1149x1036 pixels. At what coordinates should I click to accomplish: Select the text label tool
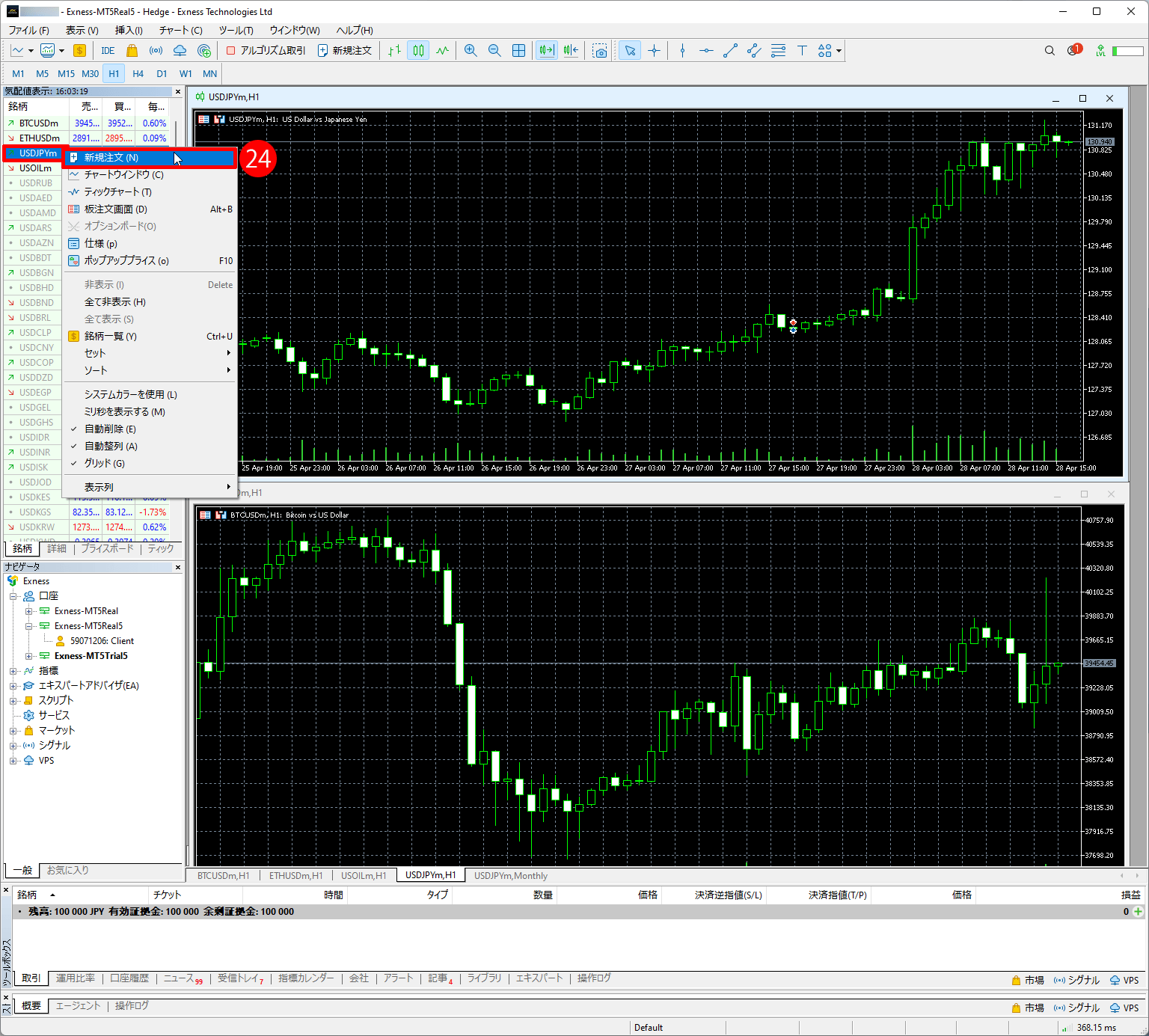pos(802,51)
